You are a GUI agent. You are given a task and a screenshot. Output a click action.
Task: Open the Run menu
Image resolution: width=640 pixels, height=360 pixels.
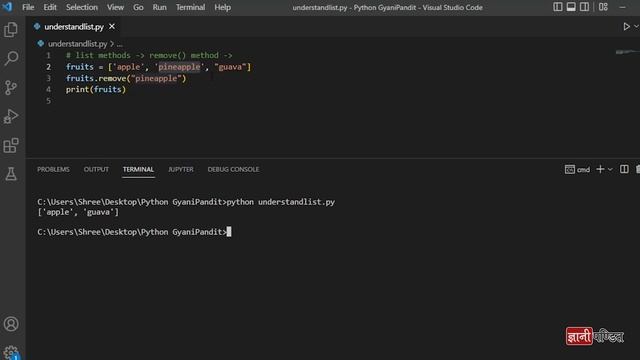(160, 7)
